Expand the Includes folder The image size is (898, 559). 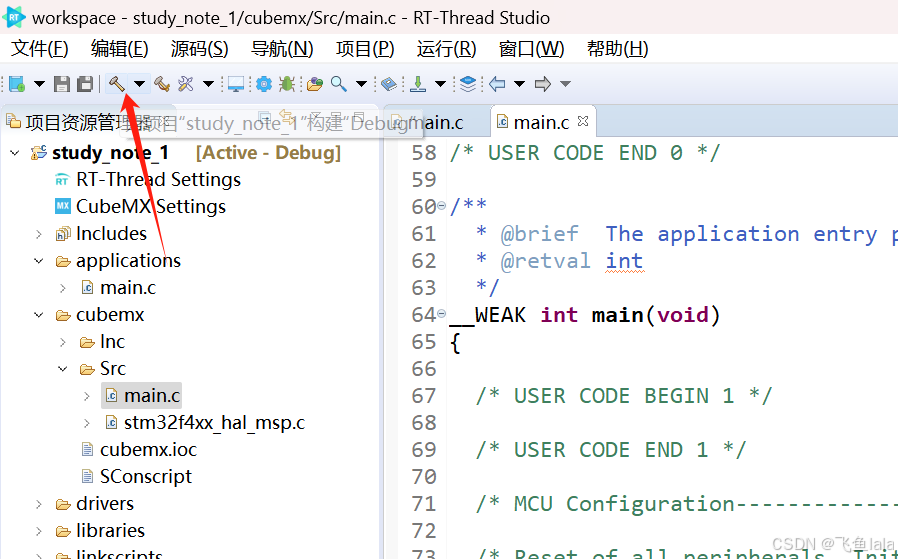tap(39, 234)
